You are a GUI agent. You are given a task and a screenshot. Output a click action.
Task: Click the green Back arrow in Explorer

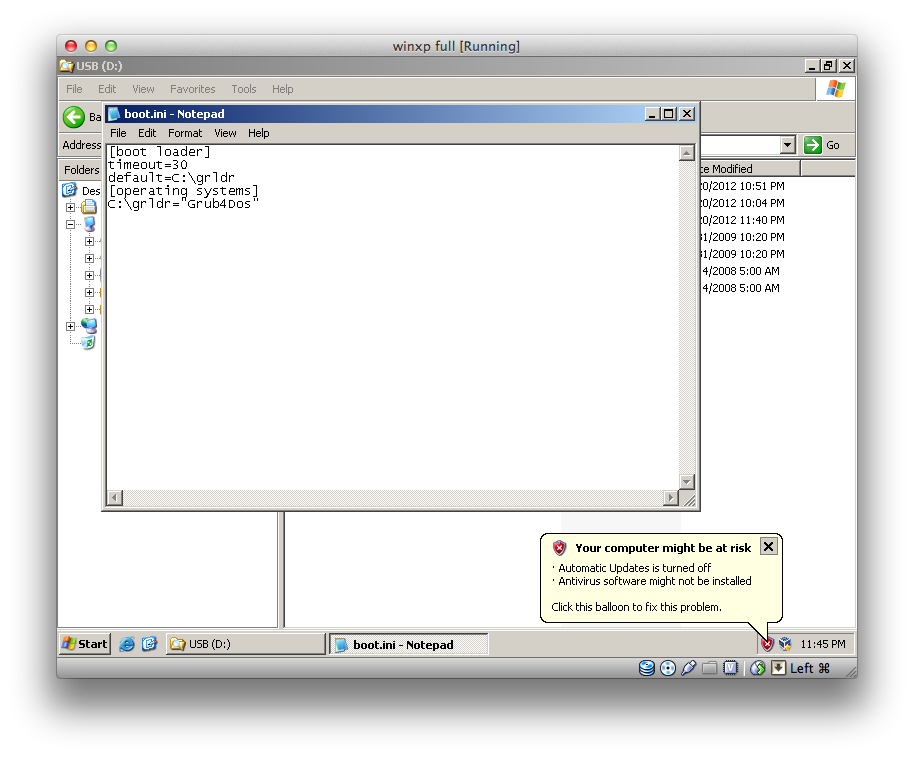[x=74, y=117]
